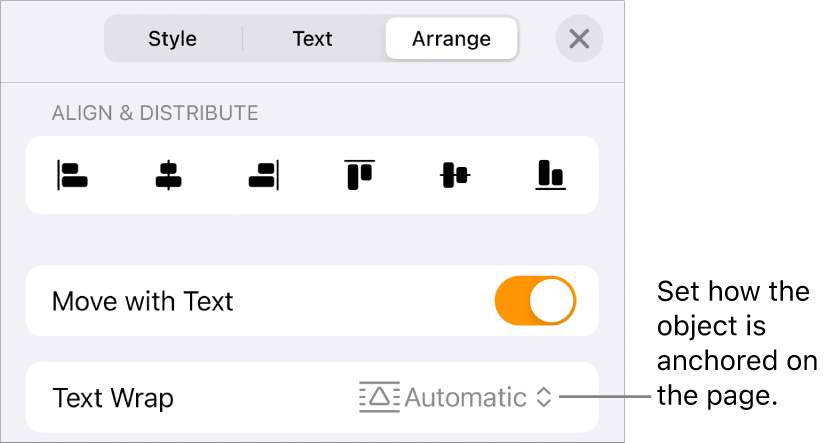Click the Text Wrap up-down chevron

[543, 397]
